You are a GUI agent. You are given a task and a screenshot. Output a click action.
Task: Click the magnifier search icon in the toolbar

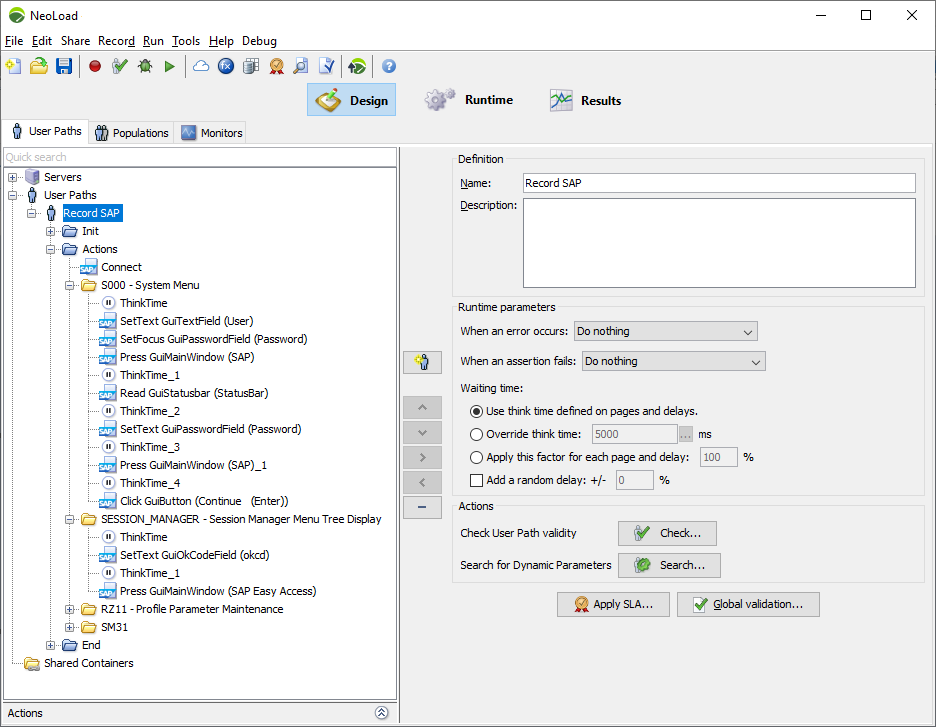tap(301, 66)
